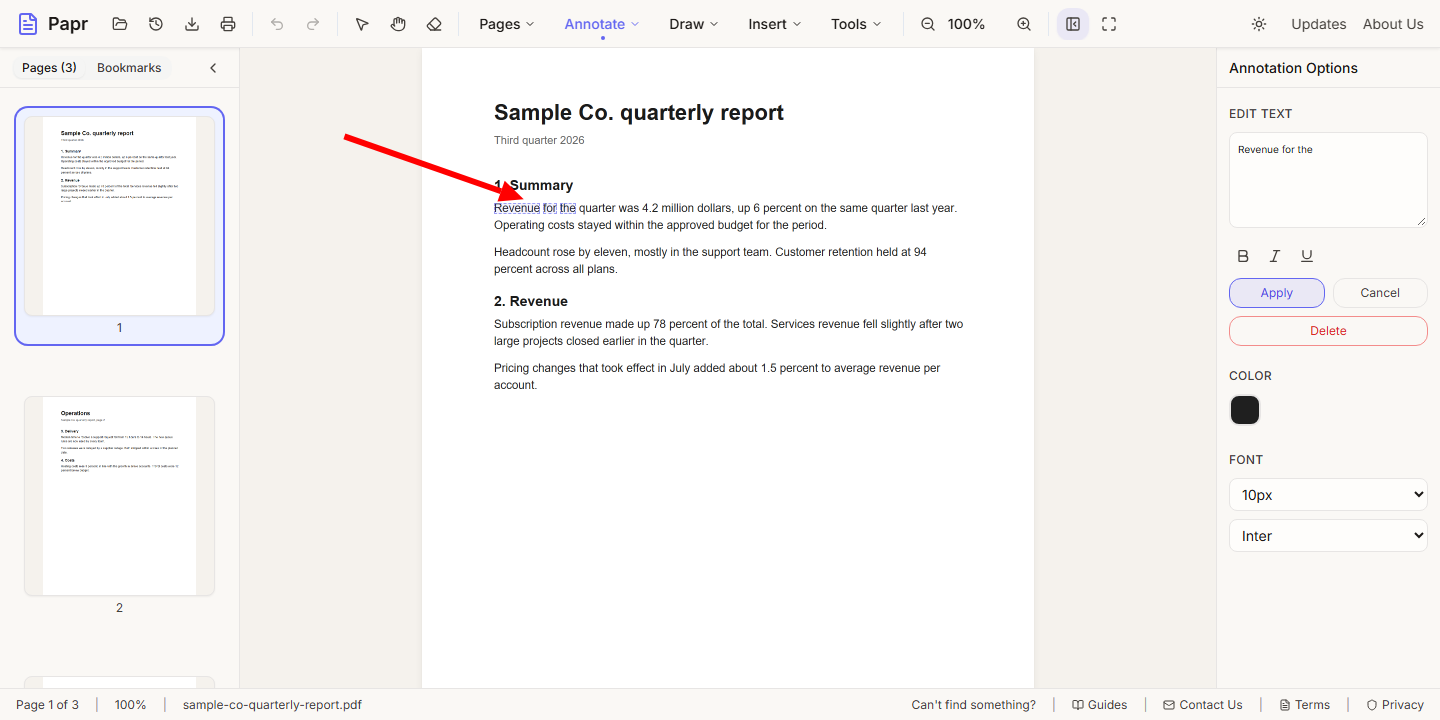Click the Apply button
Image resolution: width=1440 pixels, height=720 pixels.
(x=1277, y=293)
